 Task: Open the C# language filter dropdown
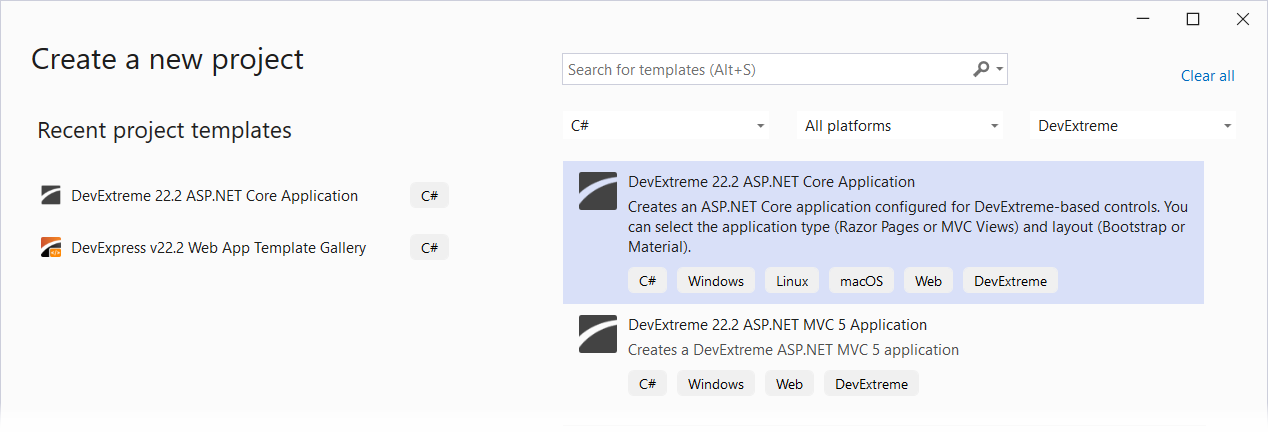pos(668,126)
